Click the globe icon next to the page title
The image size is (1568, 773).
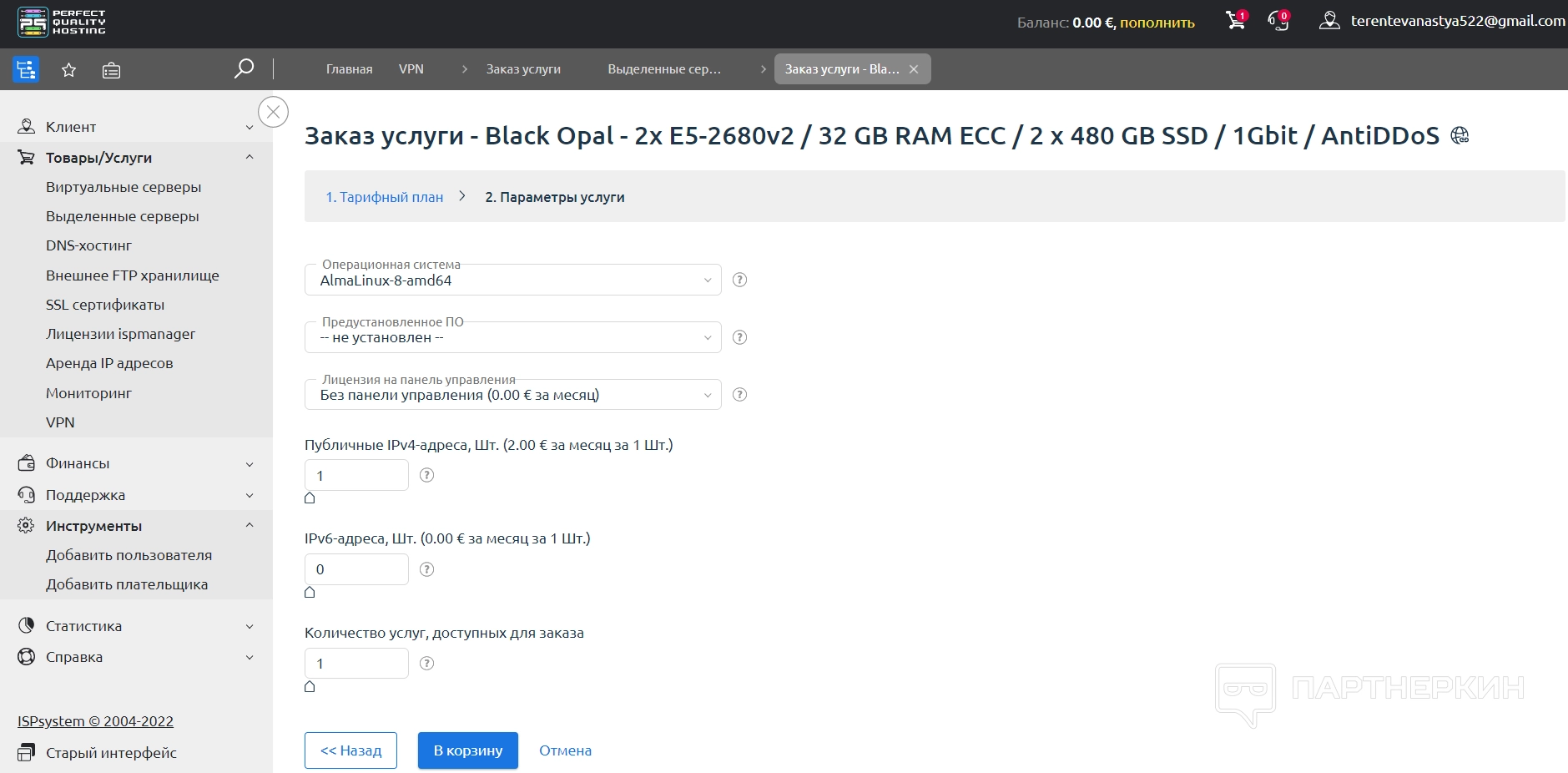pyautogui.click(x=1460, y=135)
